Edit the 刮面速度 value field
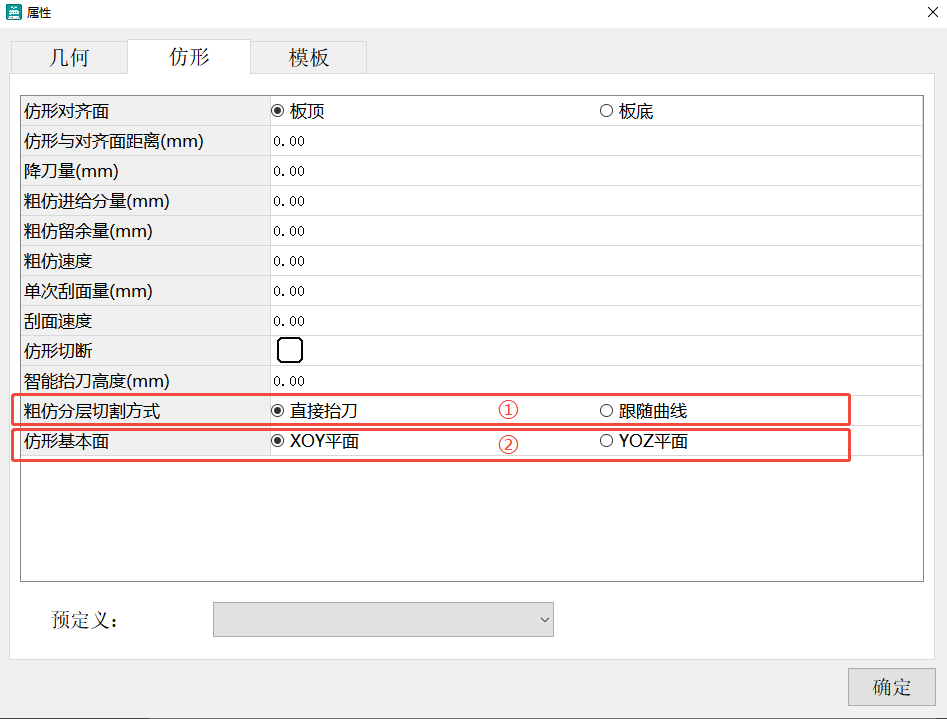Screen dimensions: 947x719 tap(595, 321)
